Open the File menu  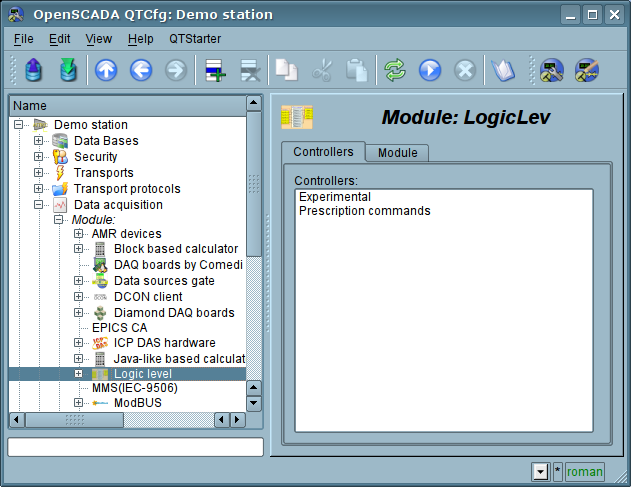[24, 39]
